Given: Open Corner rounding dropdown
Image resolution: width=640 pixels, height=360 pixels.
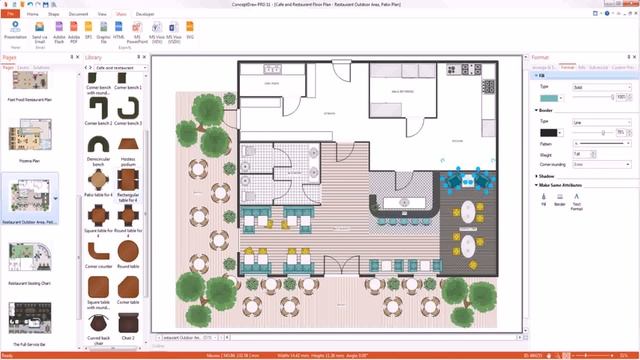Looking at the screenshot, I should pyautogui.click(x=602, y=164).
